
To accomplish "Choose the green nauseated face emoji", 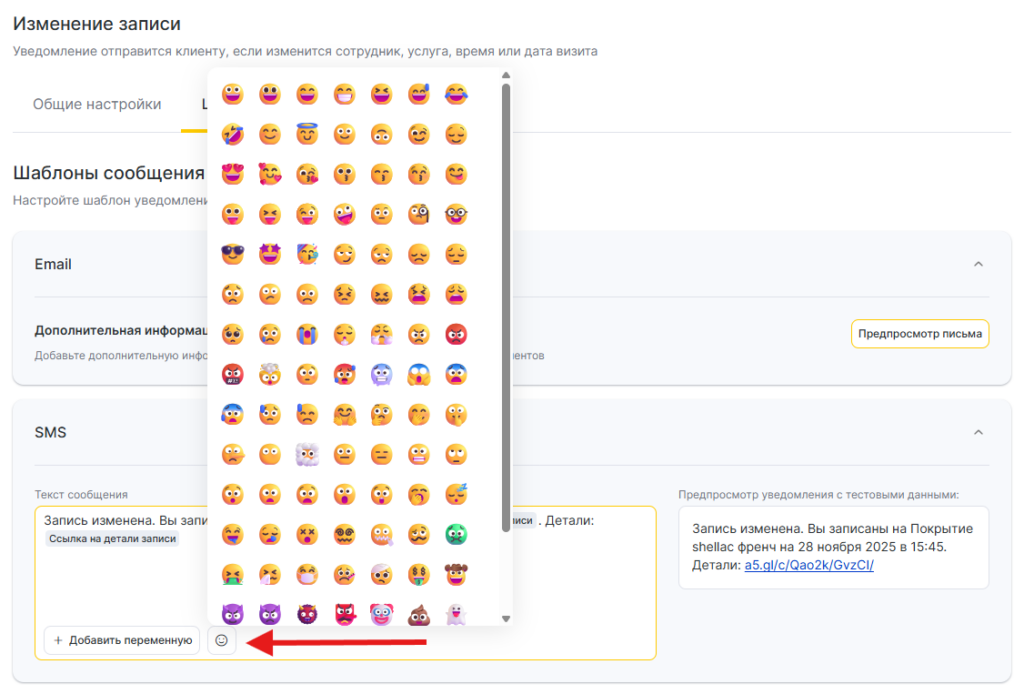I will click(456, 534).
